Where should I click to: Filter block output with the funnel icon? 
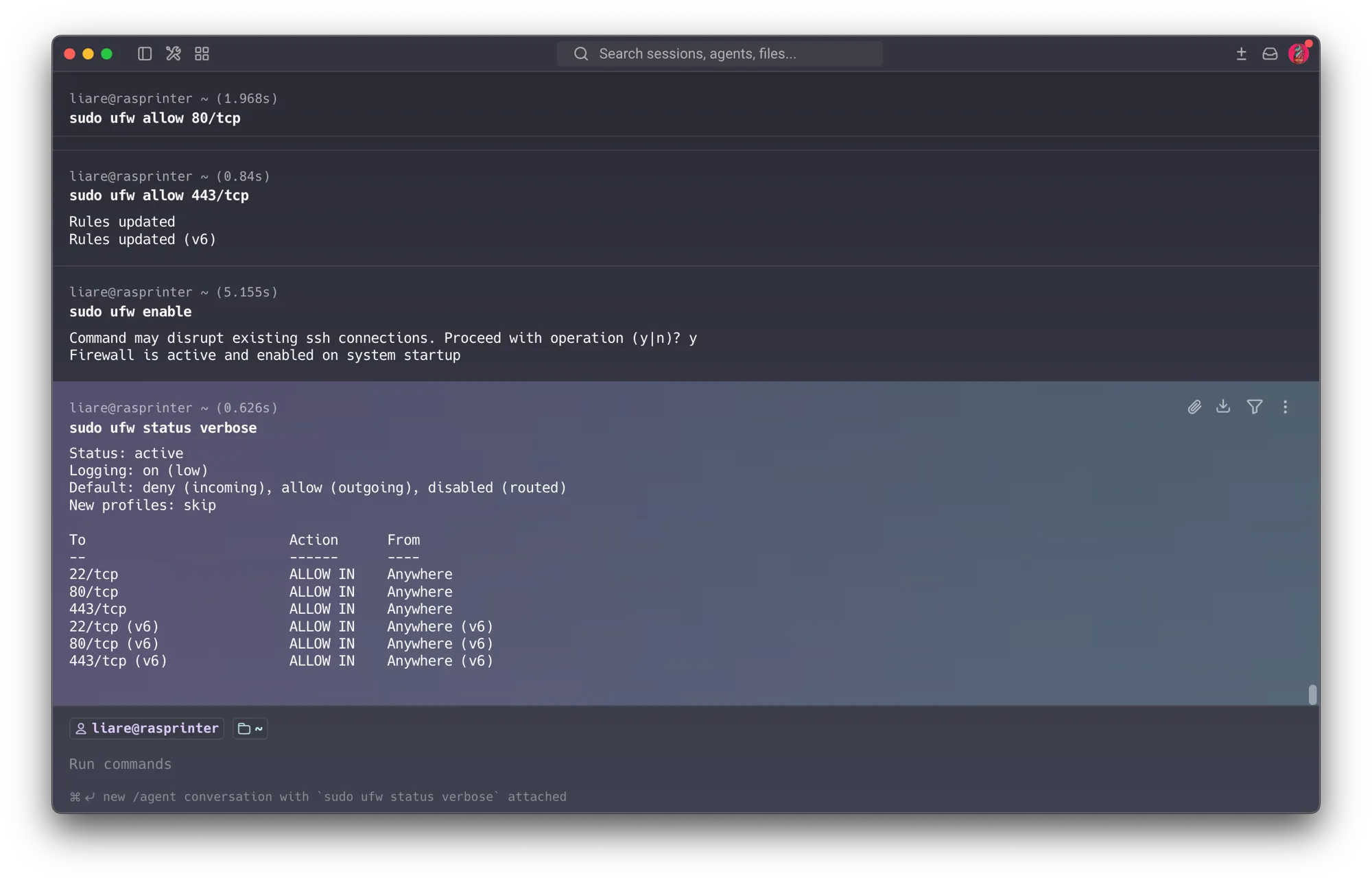pyautogui.click(x=1254, y=407)
